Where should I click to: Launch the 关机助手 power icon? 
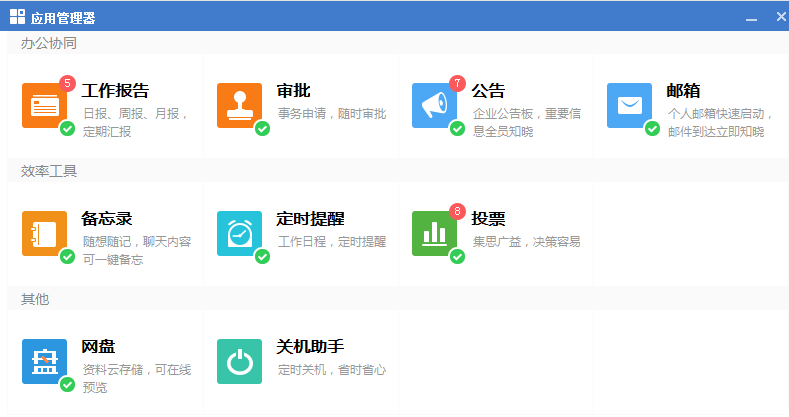[x=239, y=361]
